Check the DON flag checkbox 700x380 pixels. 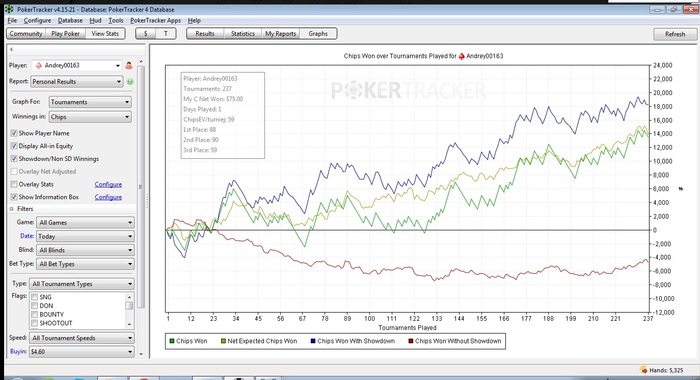(x=34, y=306)
